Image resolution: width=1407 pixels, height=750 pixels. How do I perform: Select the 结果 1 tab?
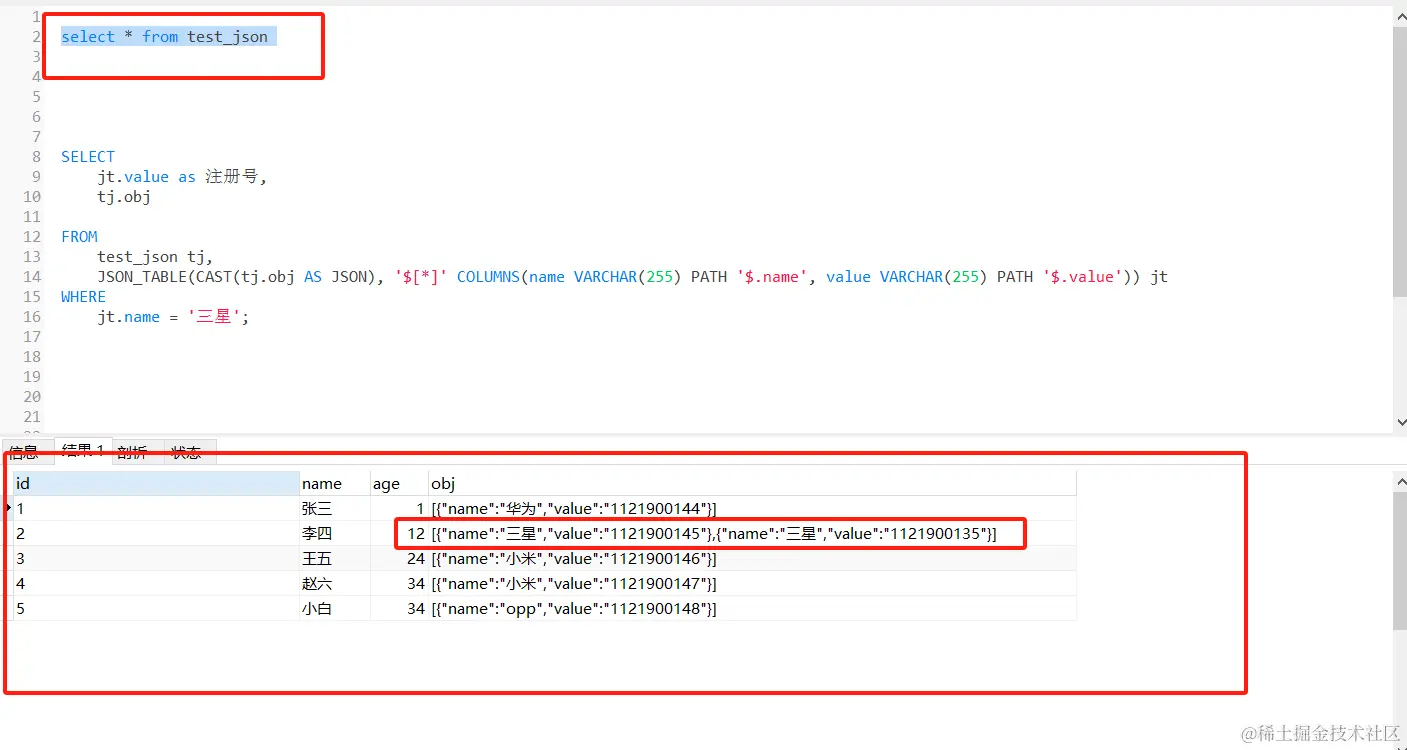[x=82, y=451]
